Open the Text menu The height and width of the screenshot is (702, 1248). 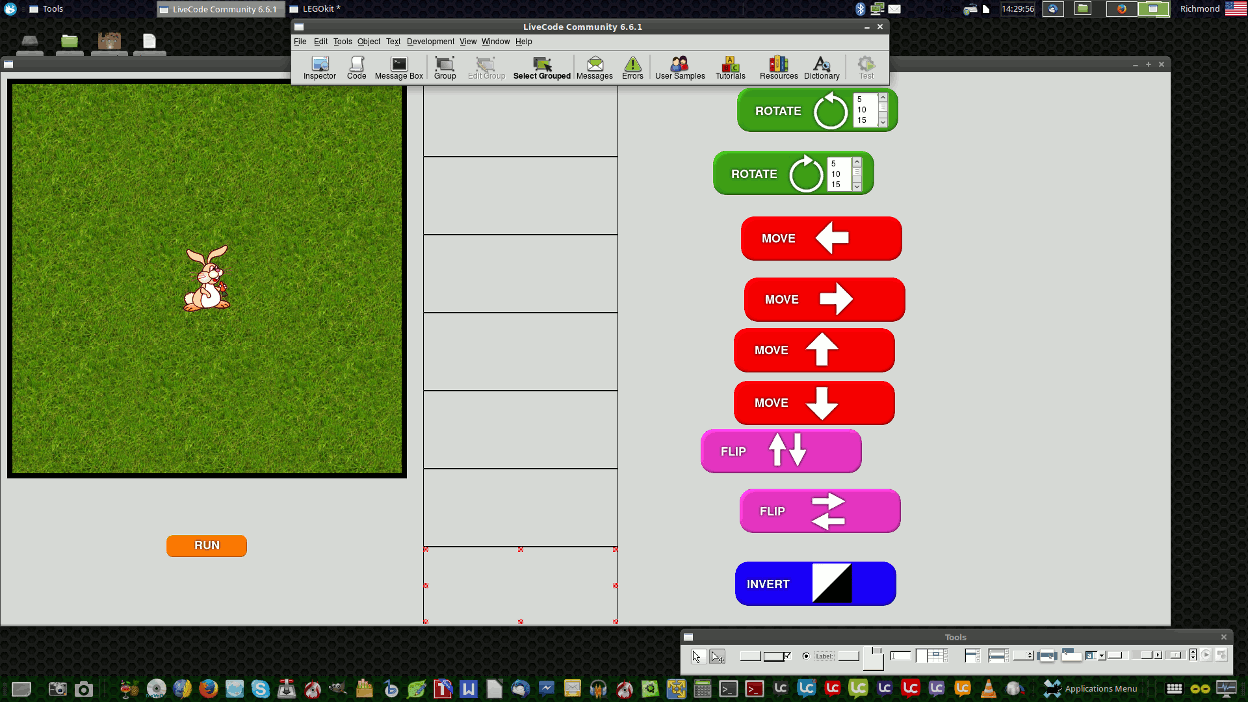[x=393, y=42]
